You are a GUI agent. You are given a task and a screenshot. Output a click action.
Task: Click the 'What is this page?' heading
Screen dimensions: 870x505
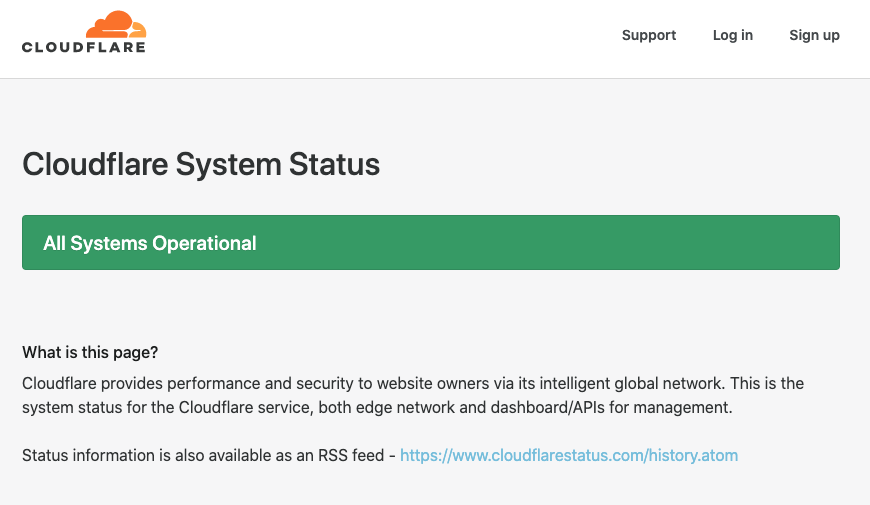point(90,352)
